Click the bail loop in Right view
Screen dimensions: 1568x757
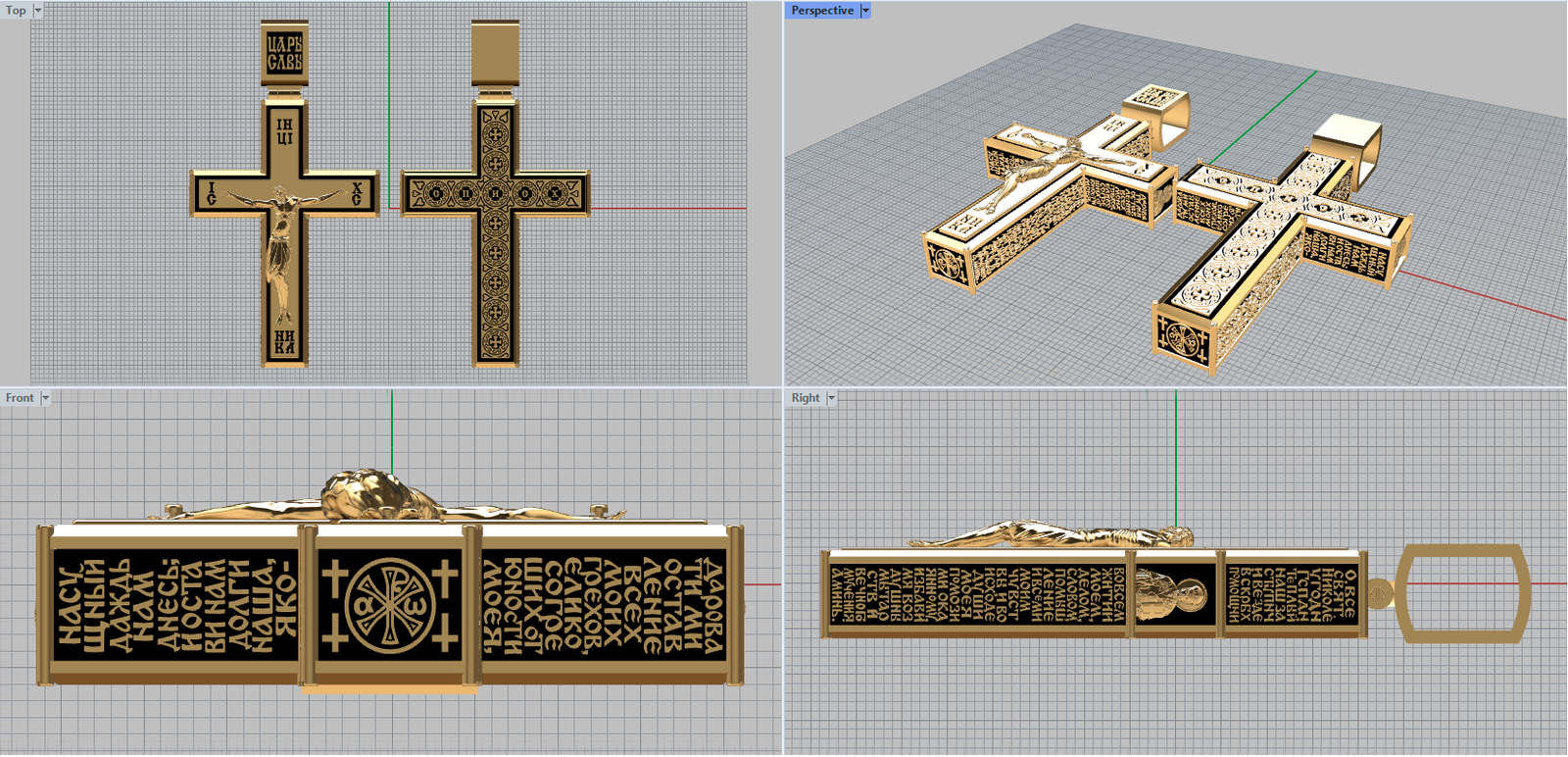(x=1462, y=593)
